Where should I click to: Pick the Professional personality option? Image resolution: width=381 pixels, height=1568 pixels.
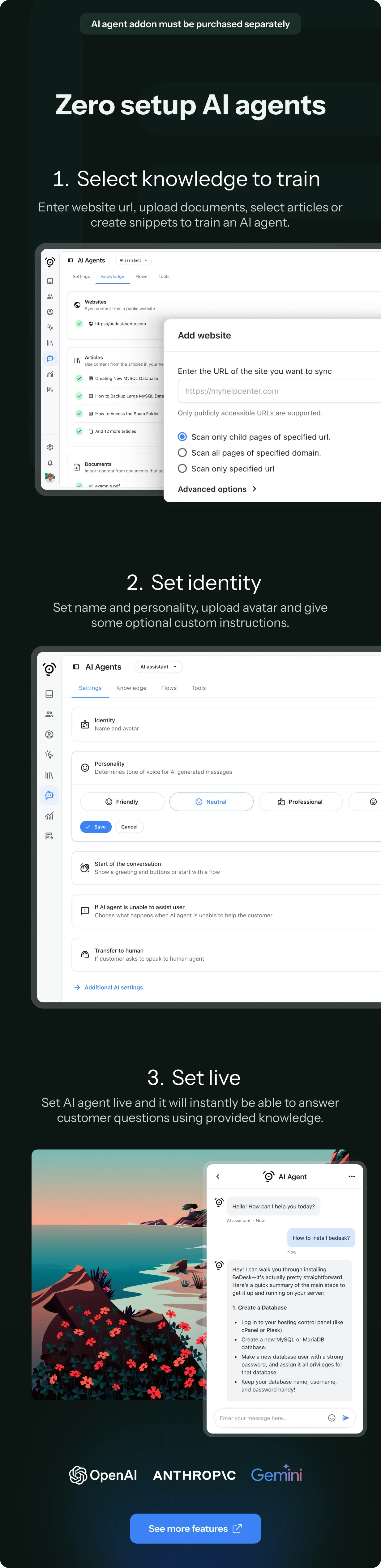(x=301, y=802)
